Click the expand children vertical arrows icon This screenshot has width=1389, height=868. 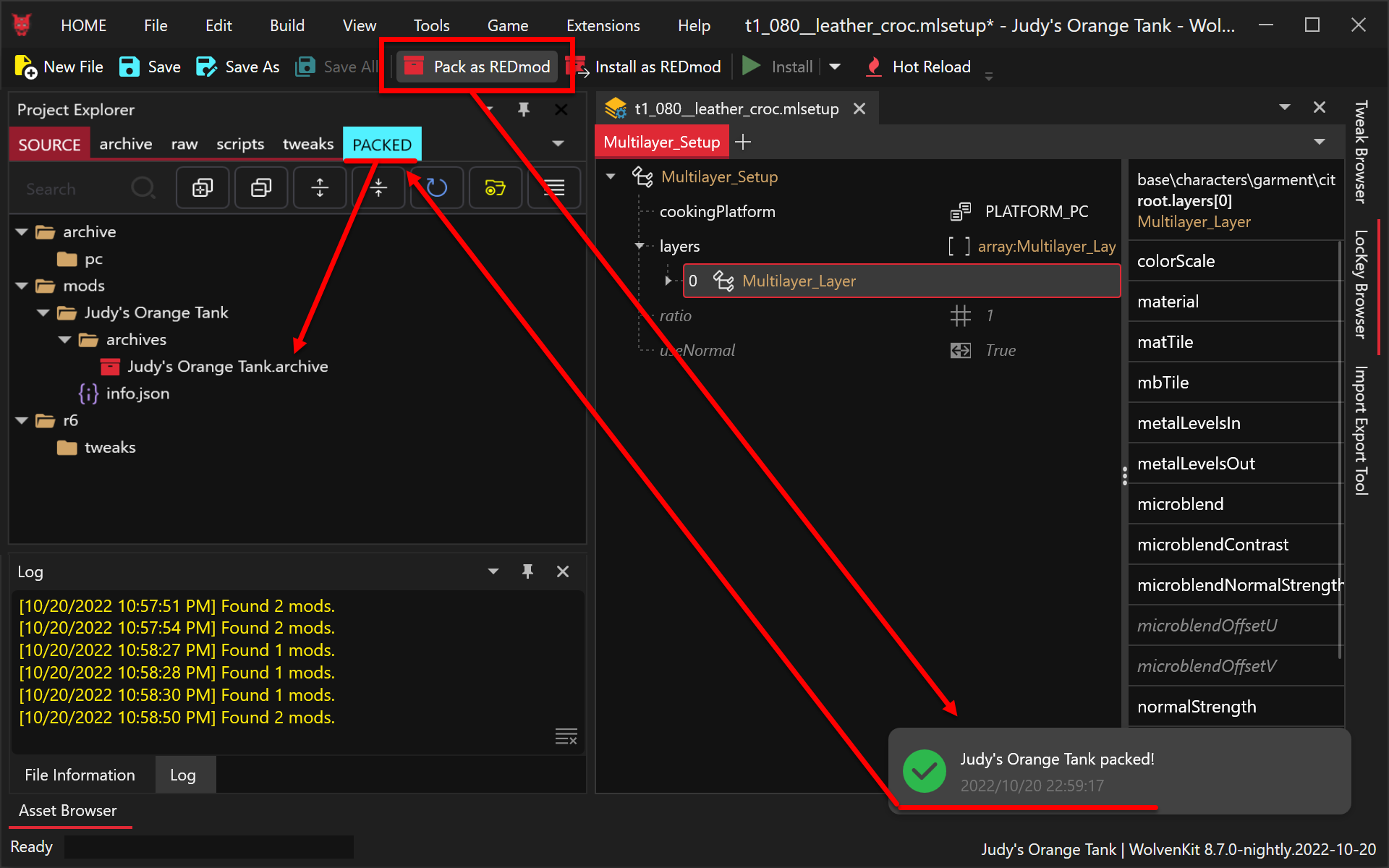pos(320,188)
